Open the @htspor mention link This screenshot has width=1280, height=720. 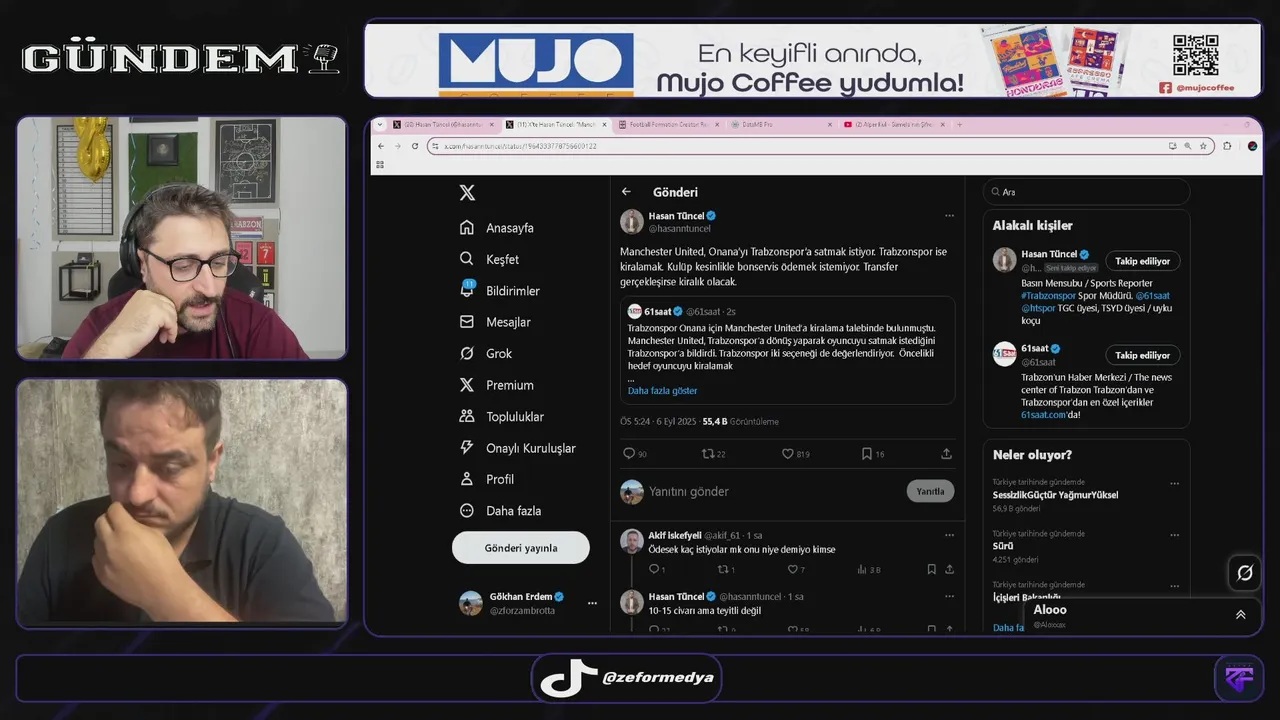coord(1039,308)
